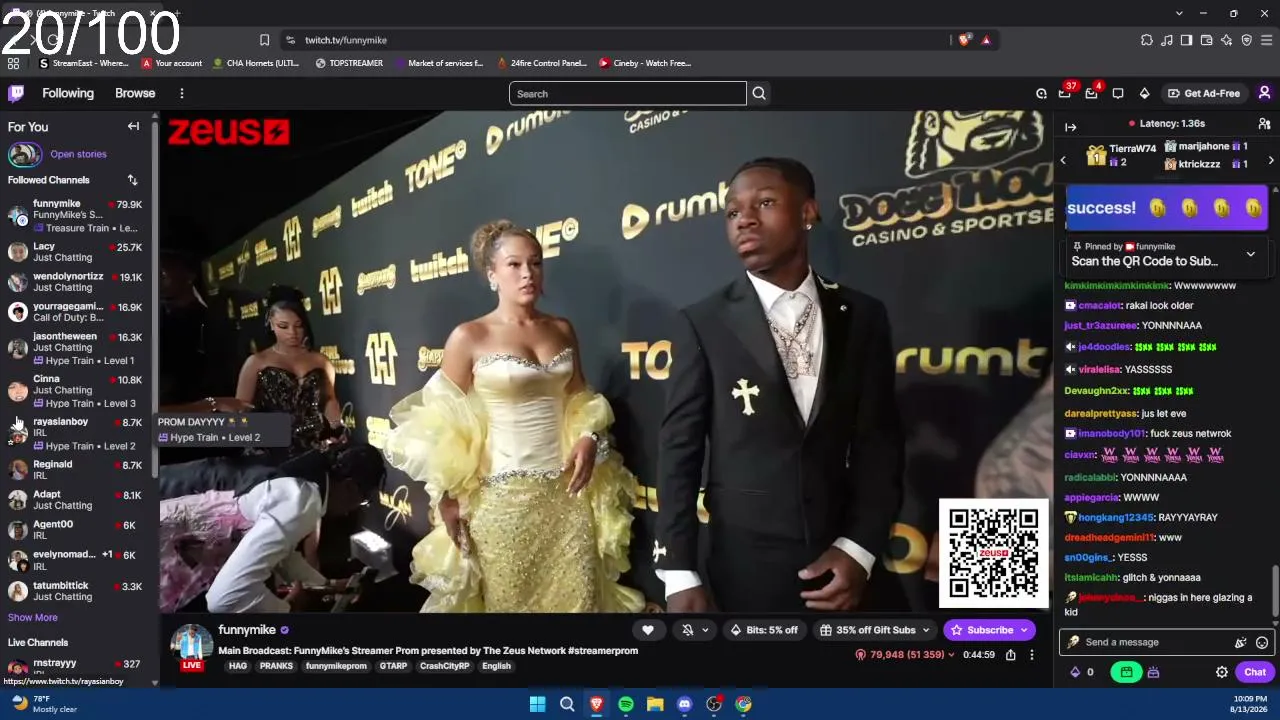Image resolution: width=1280 pixels, height=720 pixels.
Task: Open tatumbittick's channel in the sidebar
Action: [x=78, y=591]
